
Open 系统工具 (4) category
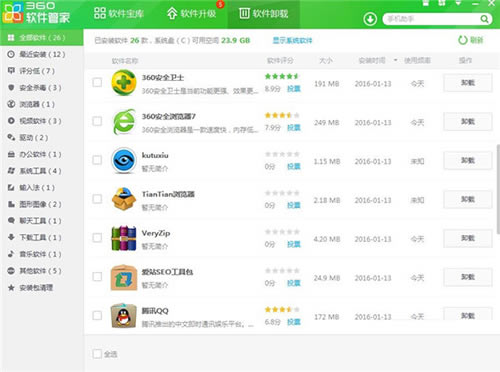(x=42, y=171)
